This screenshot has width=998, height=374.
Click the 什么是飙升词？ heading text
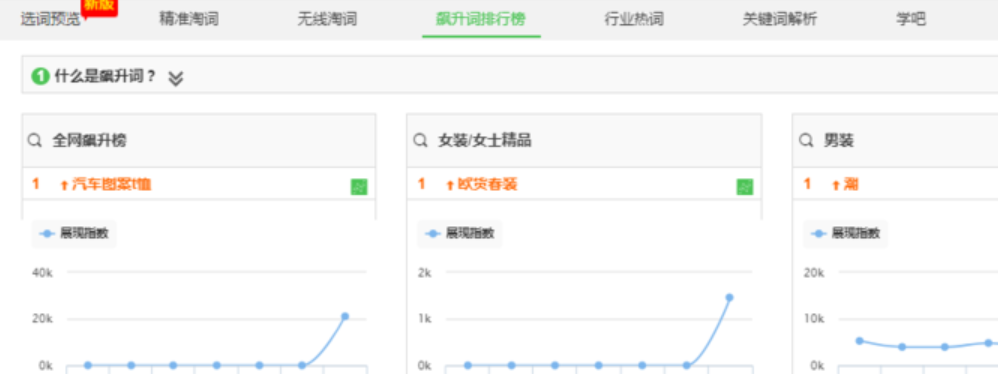(105, 77)
